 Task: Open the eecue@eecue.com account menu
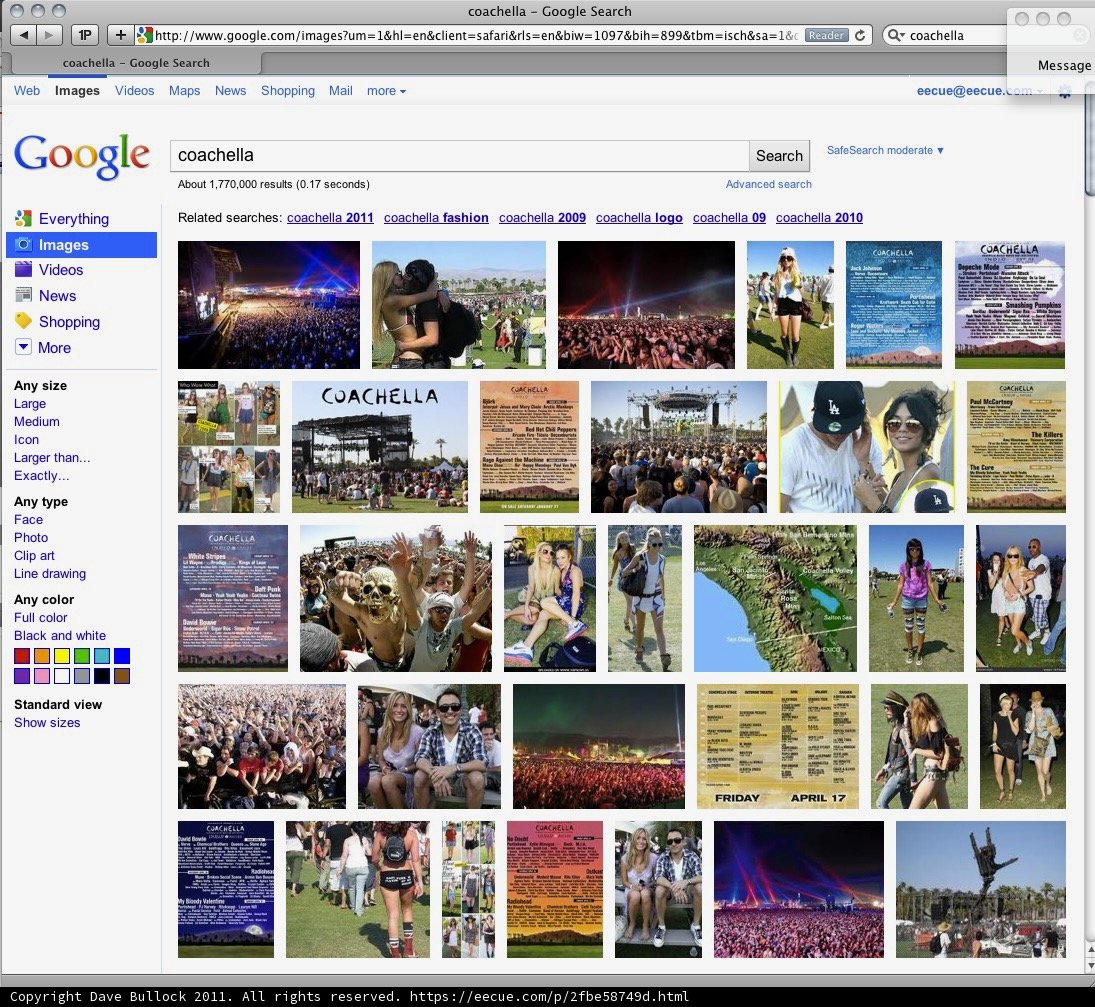click(x=979, y=91)
